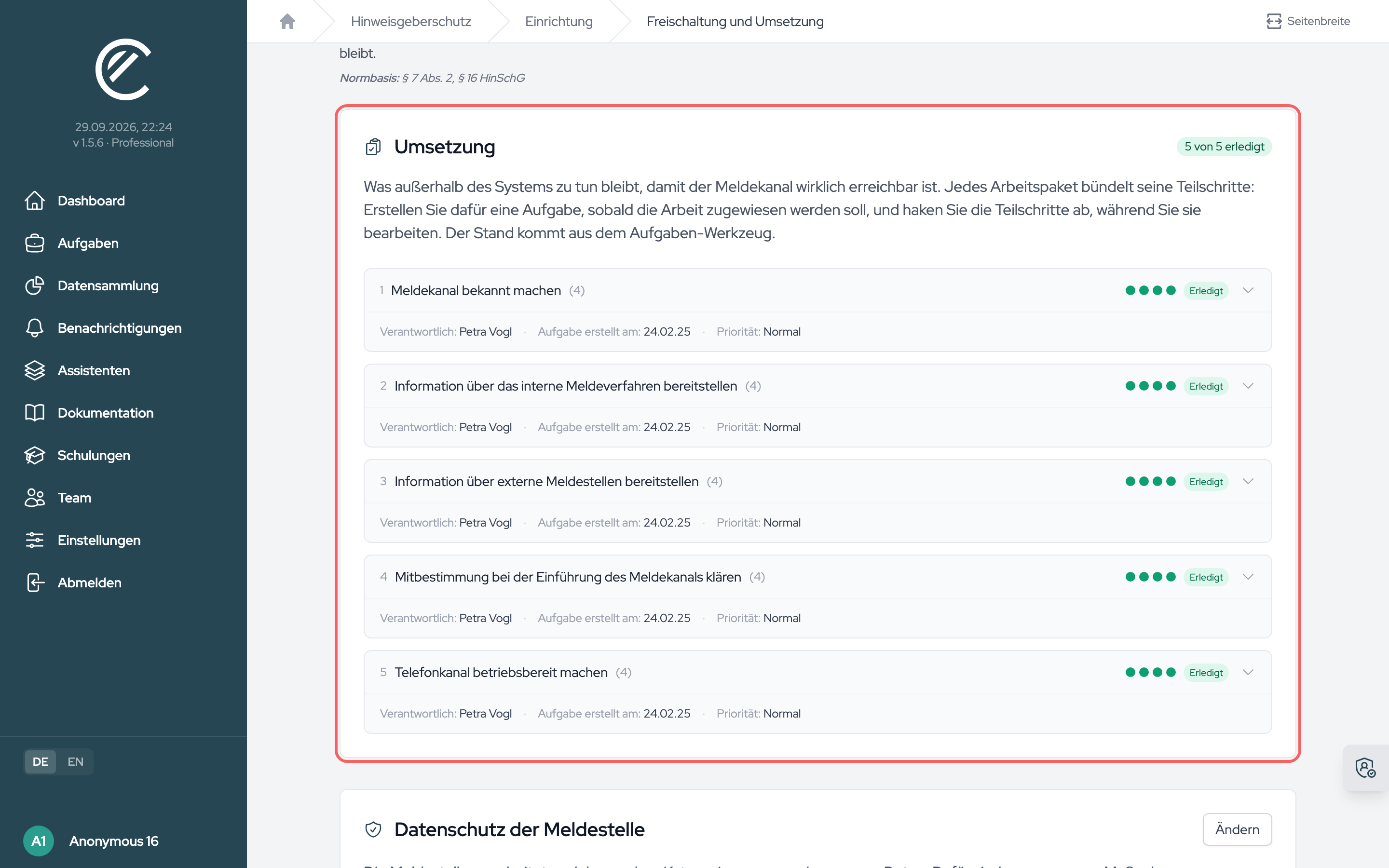This screenshot has width=1389, height=868.
Task: Click the Team people icon
Action: 34,498
